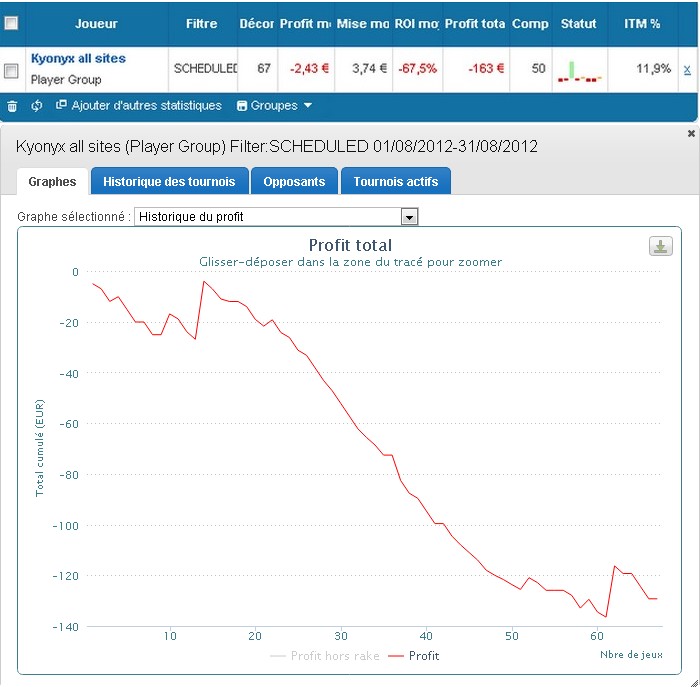The width and height of the screenshot is (700, 687).
Task: Expand the Groupes dropdown menu
Action: [x=274, y=106]
